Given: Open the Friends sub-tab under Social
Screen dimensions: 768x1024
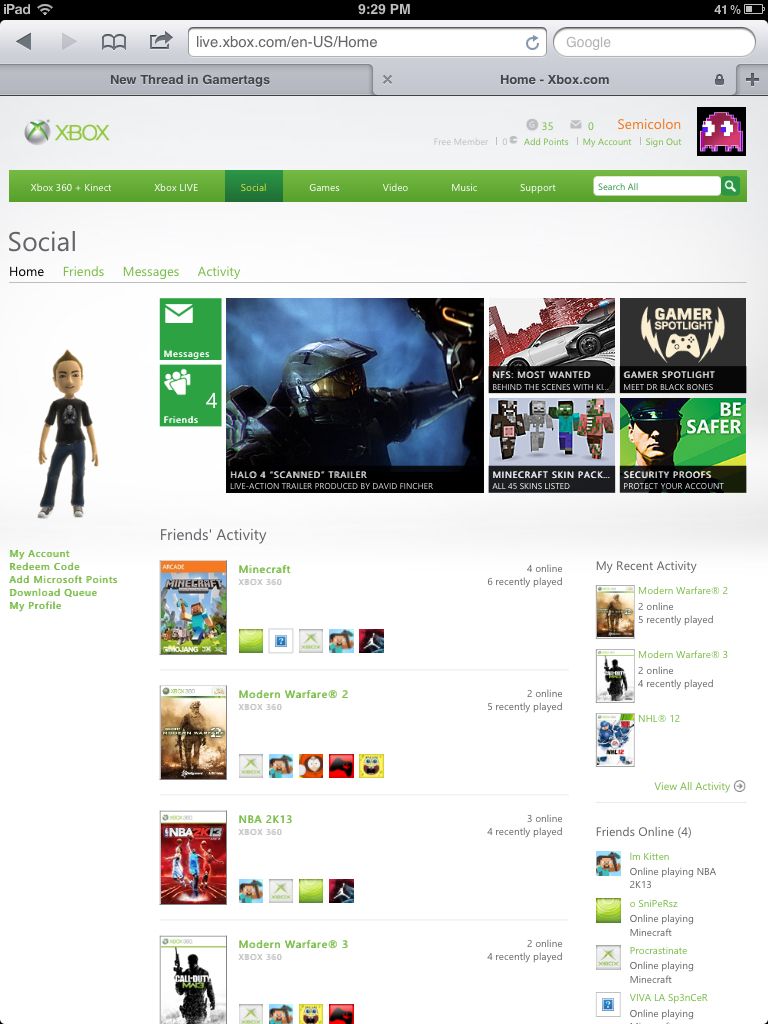Looking at the screenshot, I should coord(83,272).
